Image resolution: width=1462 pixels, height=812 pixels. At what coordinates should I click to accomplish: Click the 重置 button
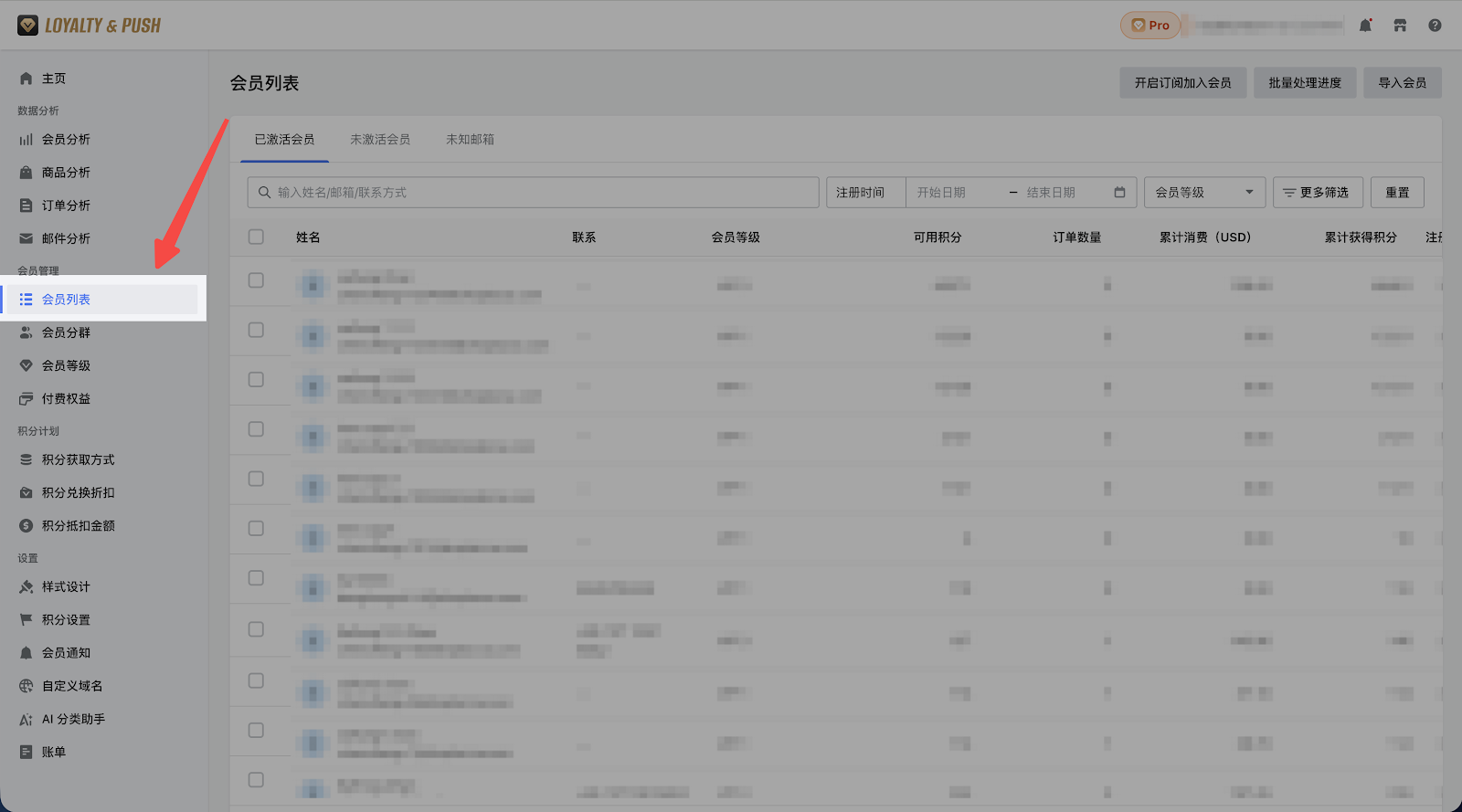tap(1397, 193)
